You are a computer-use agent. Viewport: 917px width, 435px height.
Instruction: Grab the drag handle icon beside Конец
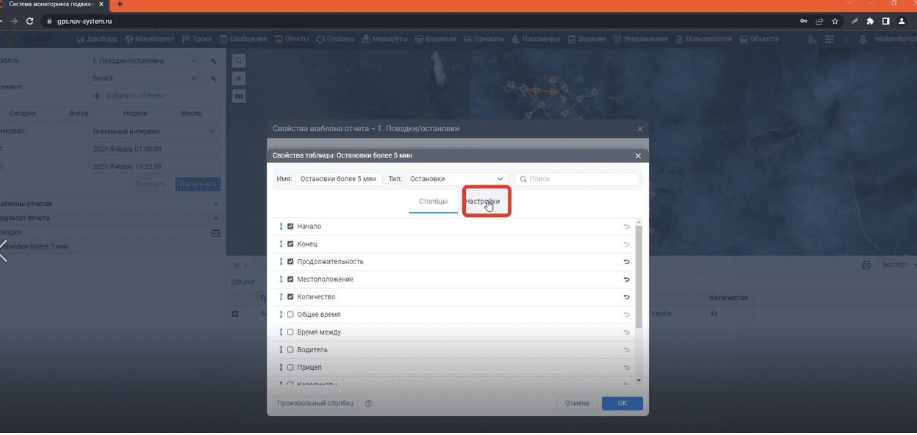click(281, 244)
